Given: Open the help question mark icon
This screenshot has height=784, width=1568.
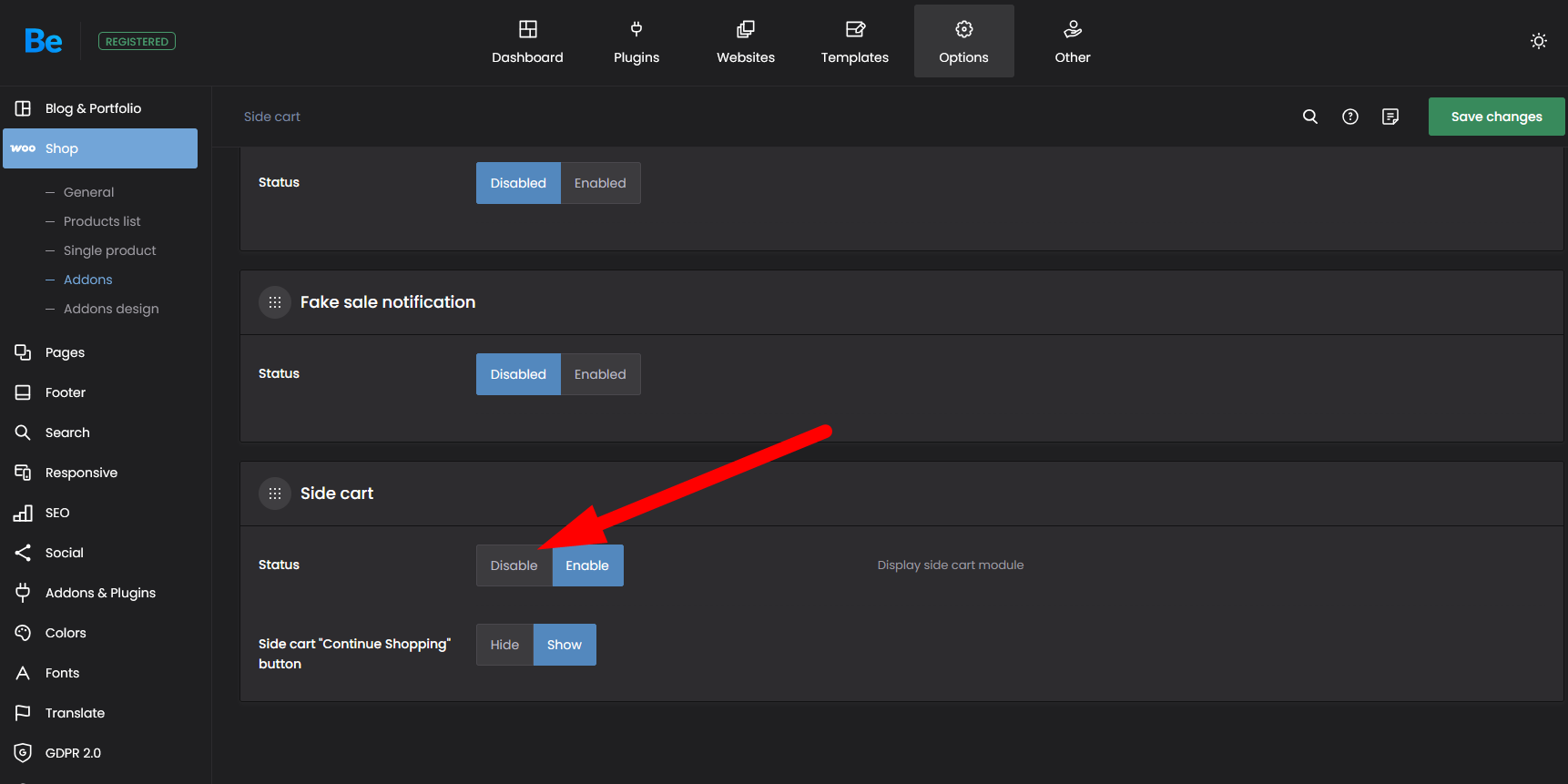Looking at the screenshot, I should tap(1350, 117).
